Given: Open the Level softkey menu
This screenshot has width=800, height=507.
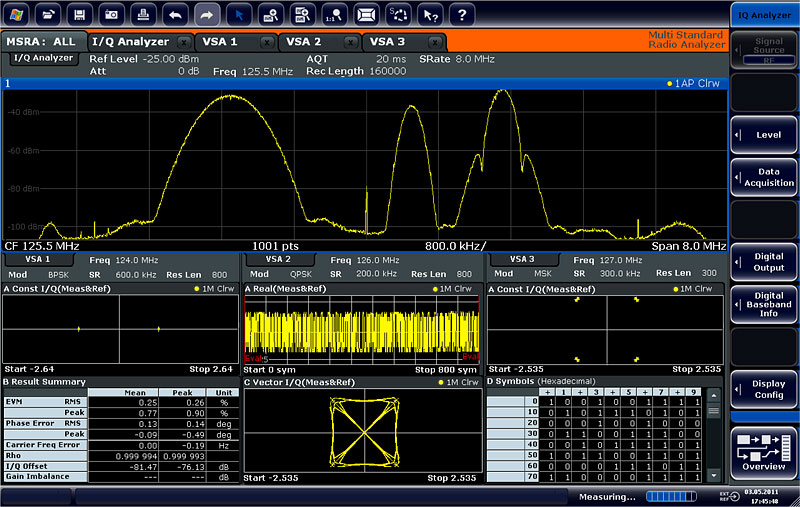Looking at the screenshot, I should coord(765,135).
